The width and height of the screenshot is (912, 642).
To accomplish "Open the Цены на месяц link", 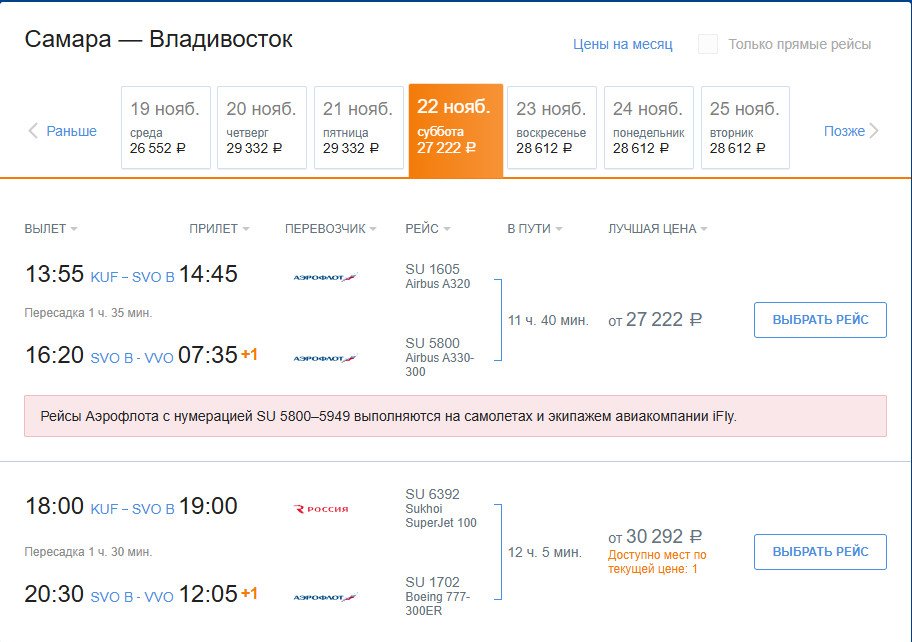I will coord(622,45).
